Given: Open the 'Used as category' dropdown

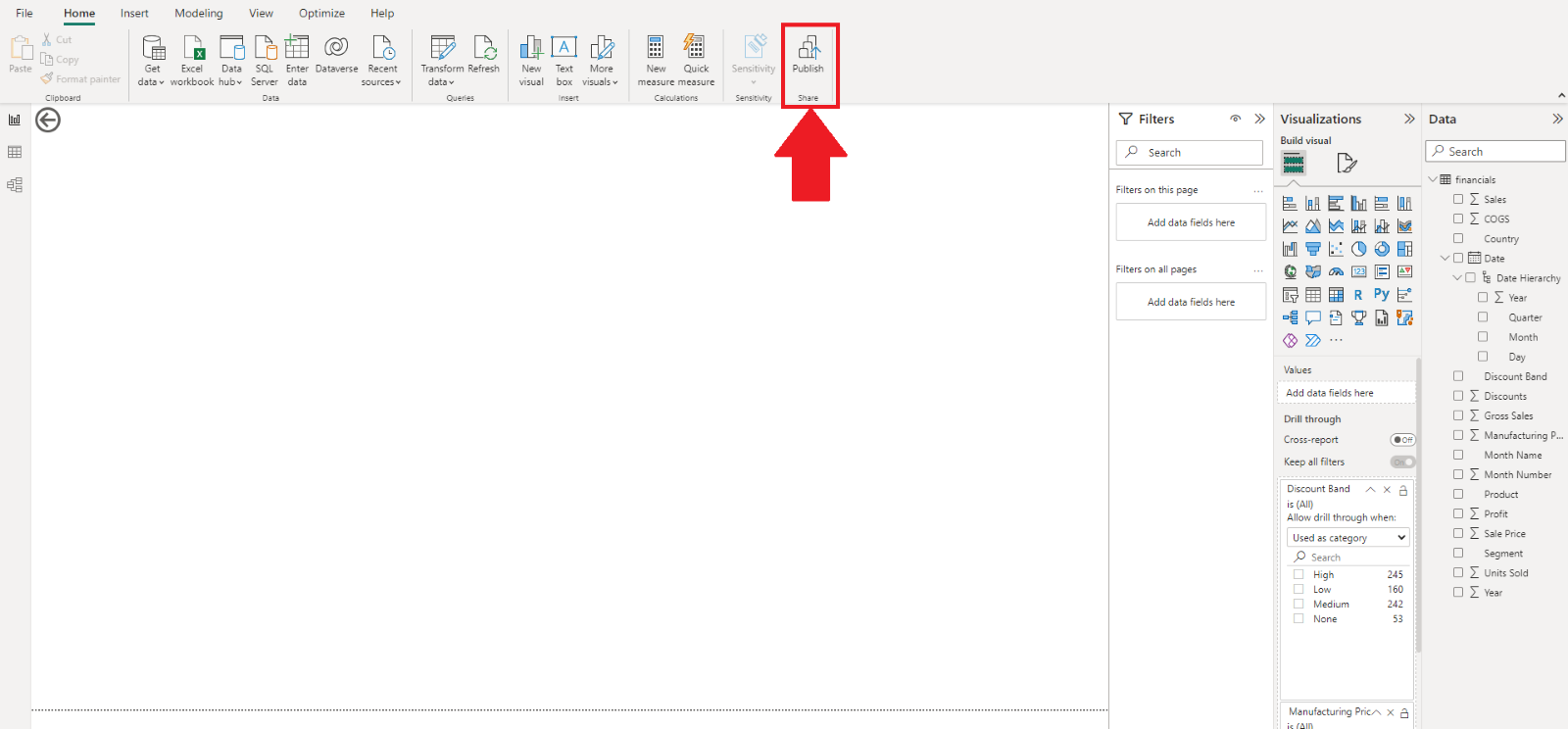Looking at the screenshot, I should [1348, 538].
